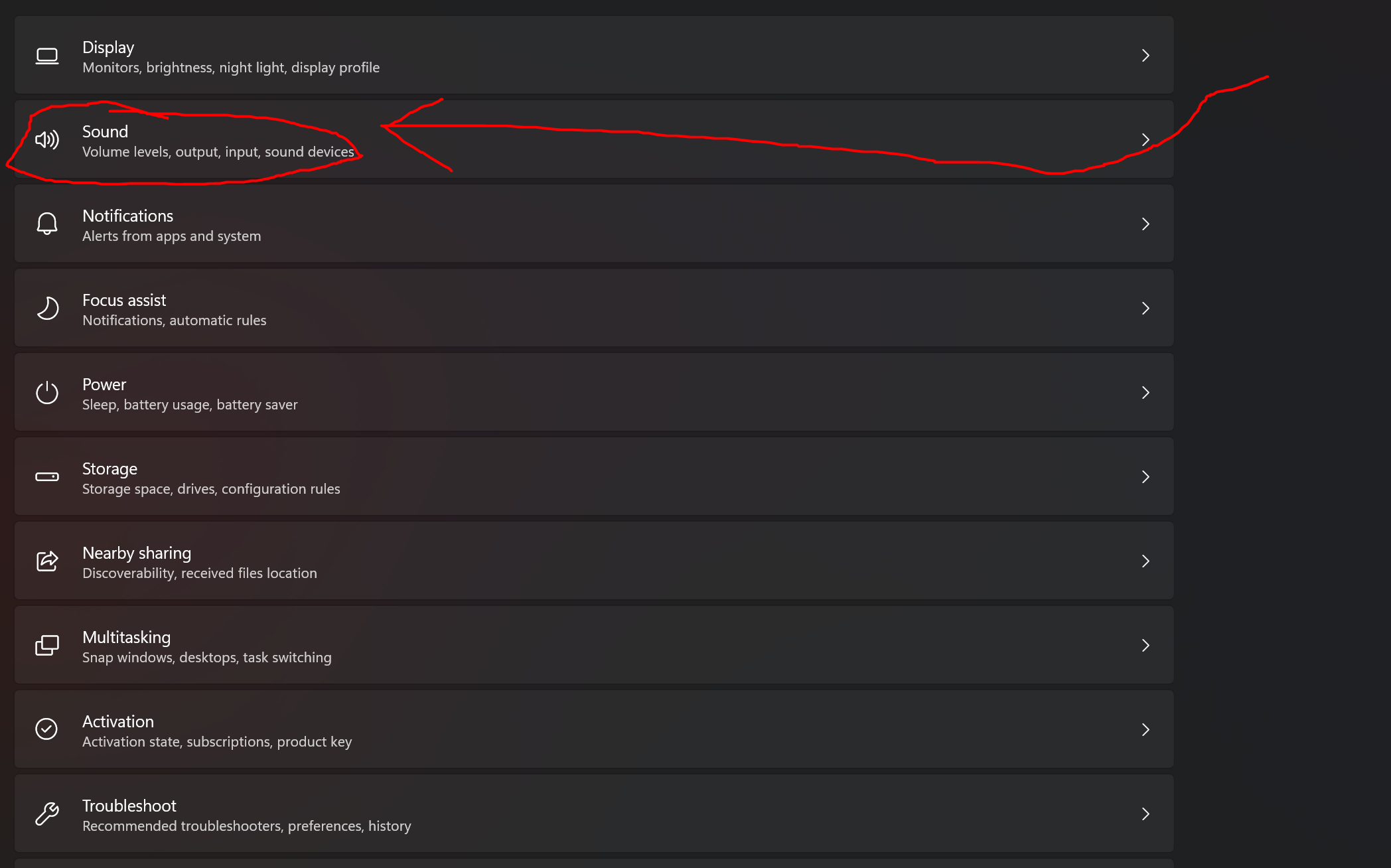Open Multitasking snap windows description text

pos(207,658)
